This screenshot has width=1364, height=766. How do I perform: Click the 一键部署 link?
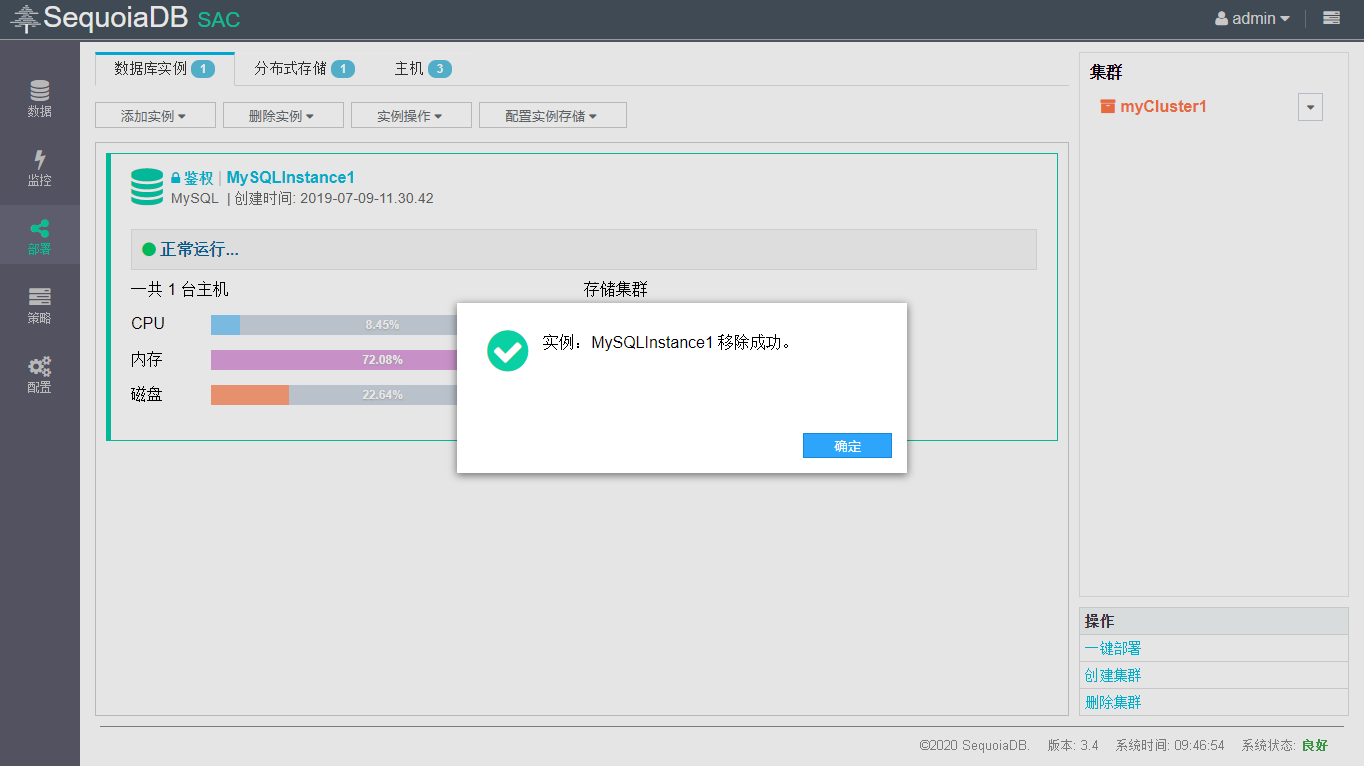point(1113,648)
